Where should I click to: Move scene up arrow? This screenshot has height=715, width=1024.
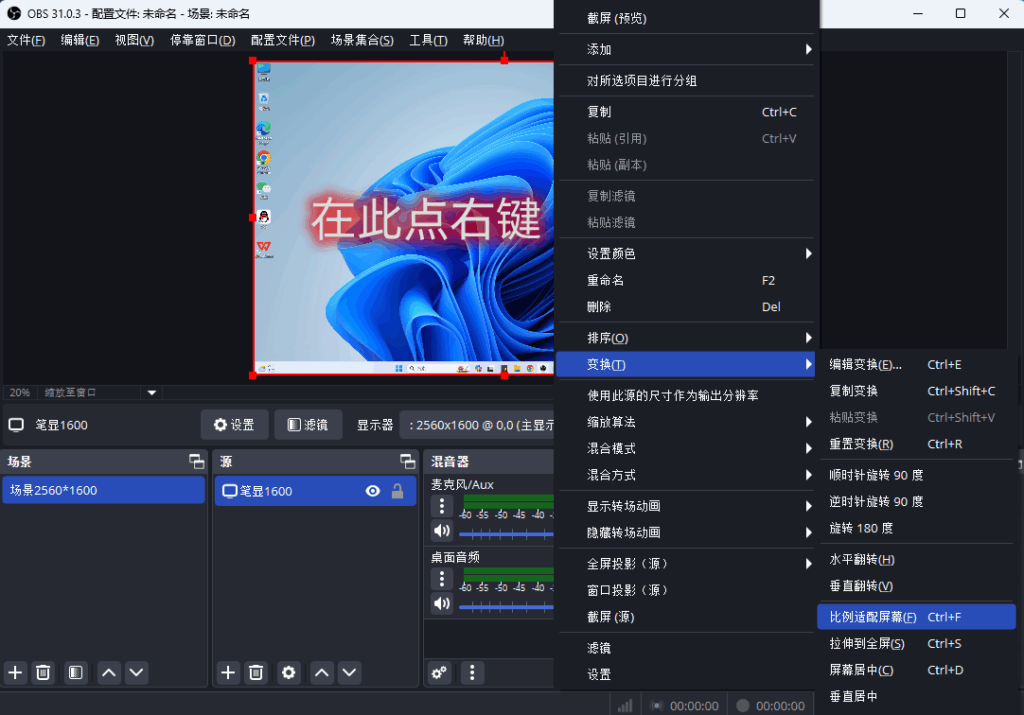pos(109,673)
